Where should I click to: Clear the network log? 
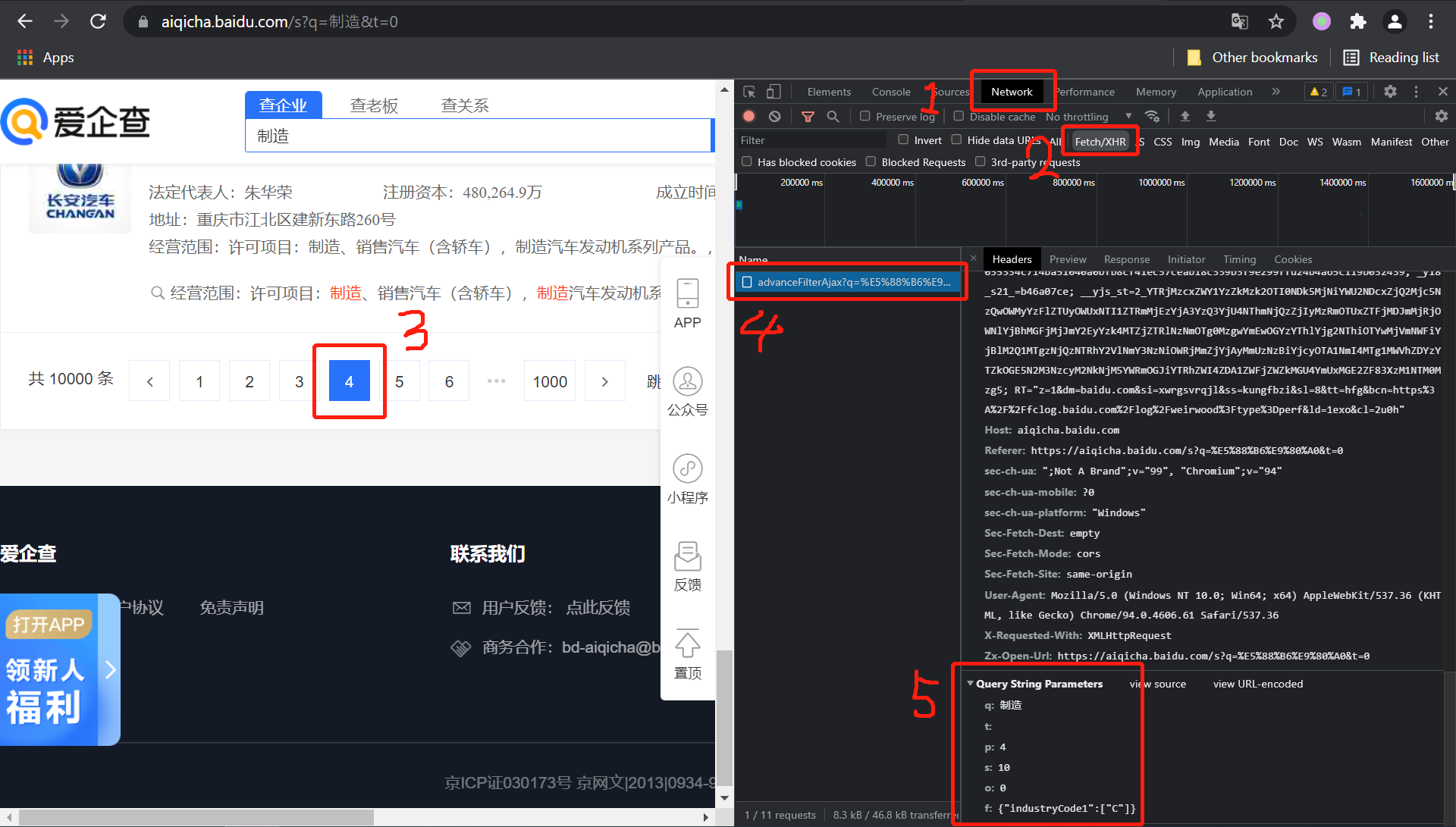(x=774, y=116)
